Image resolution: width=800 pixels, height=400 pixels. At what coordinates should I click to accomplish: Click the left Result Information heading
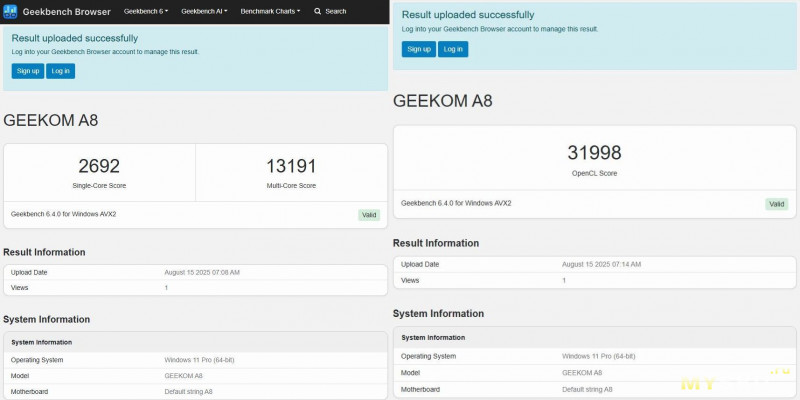click(44, 252)
